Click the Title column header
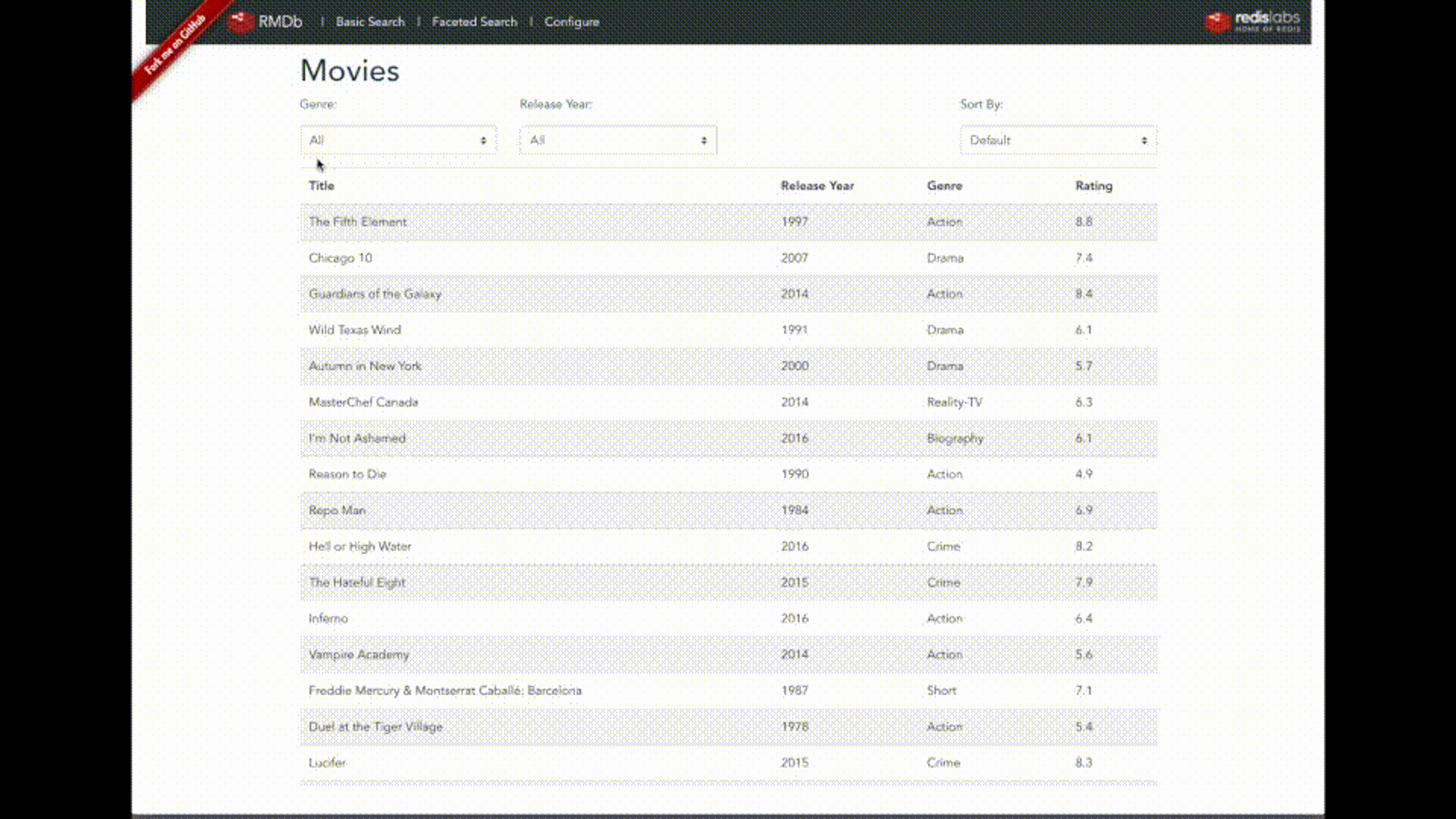Screen dimensions: 1456x819 pos(321,186)
